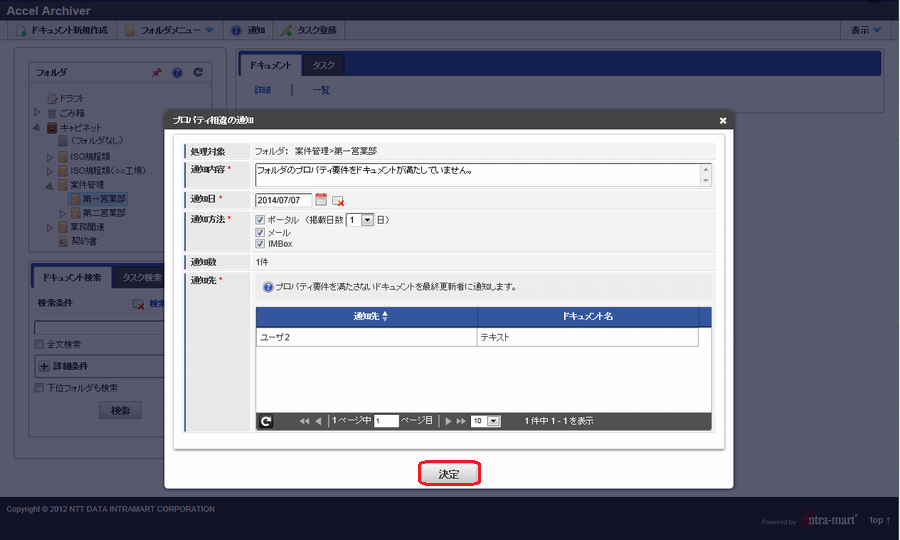Click the blue help icon beside notification message

[267, 286]
